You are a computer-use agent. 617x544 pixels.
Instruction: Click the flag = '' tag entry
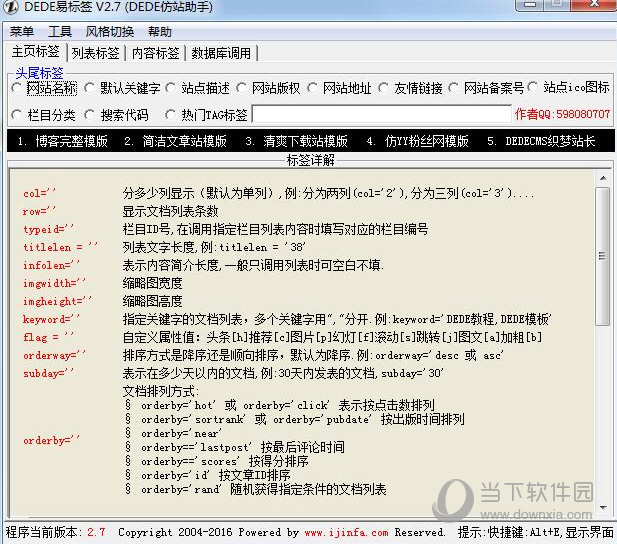[x=48, y=337]
